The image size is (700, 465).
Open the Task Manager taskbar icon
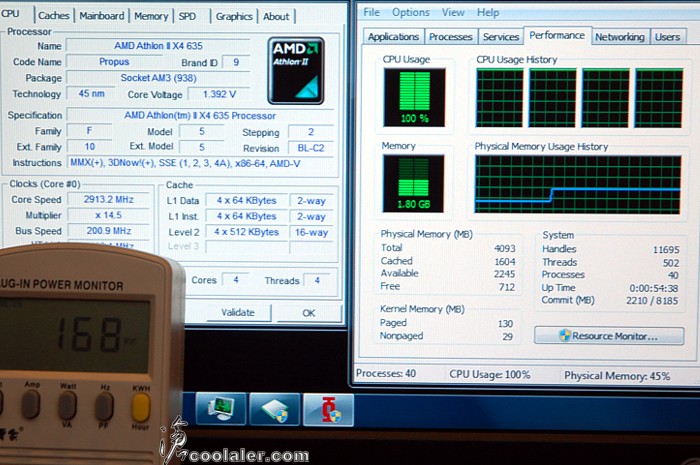point(221,409)
